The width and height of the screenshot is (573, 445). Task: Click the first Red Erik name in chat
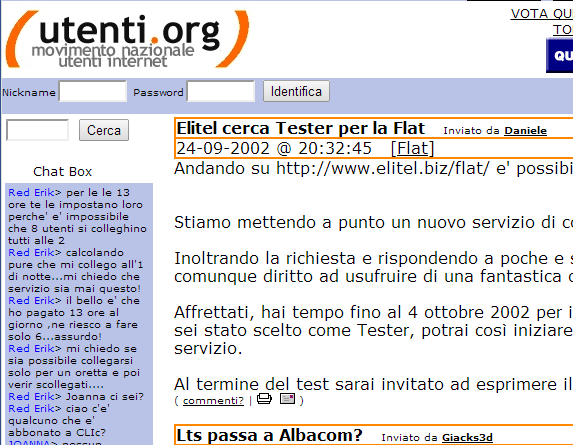[x=31, y=193]
